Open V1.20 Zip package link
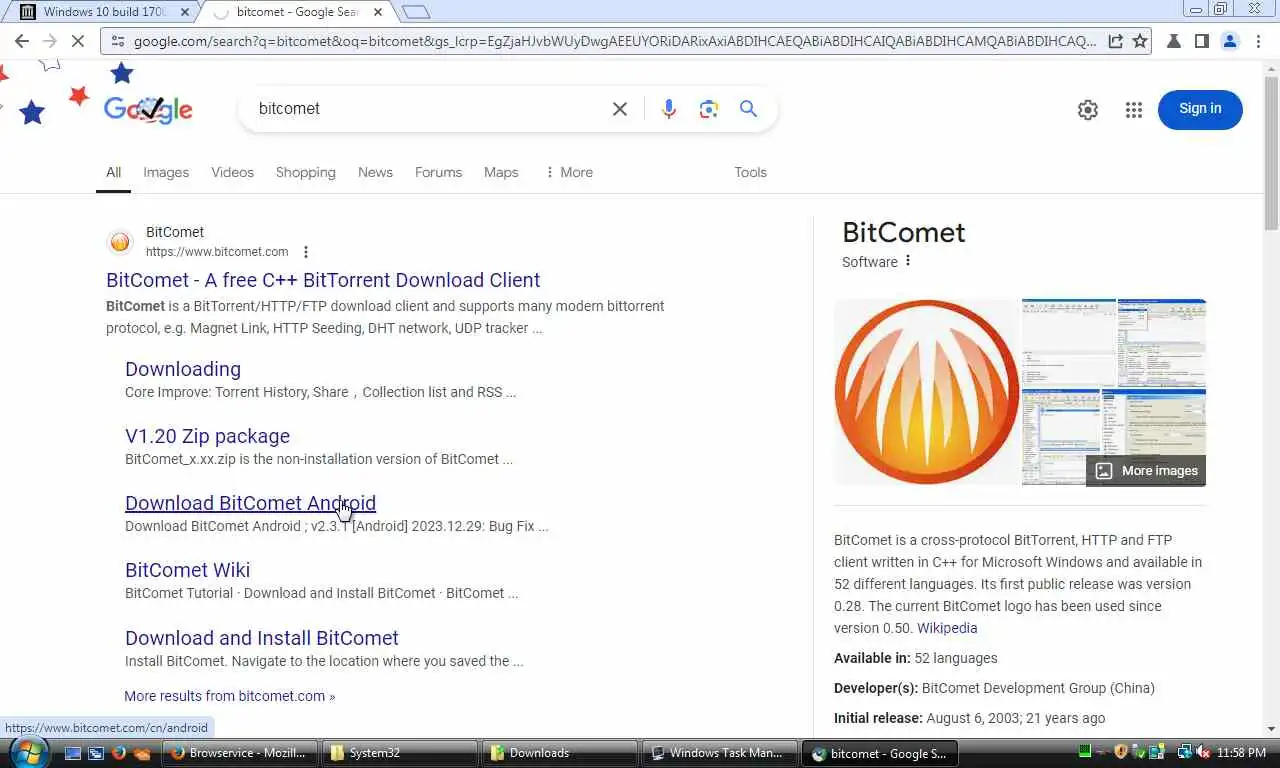Viewport: 1280px width, 768px height. coord(207,436)
